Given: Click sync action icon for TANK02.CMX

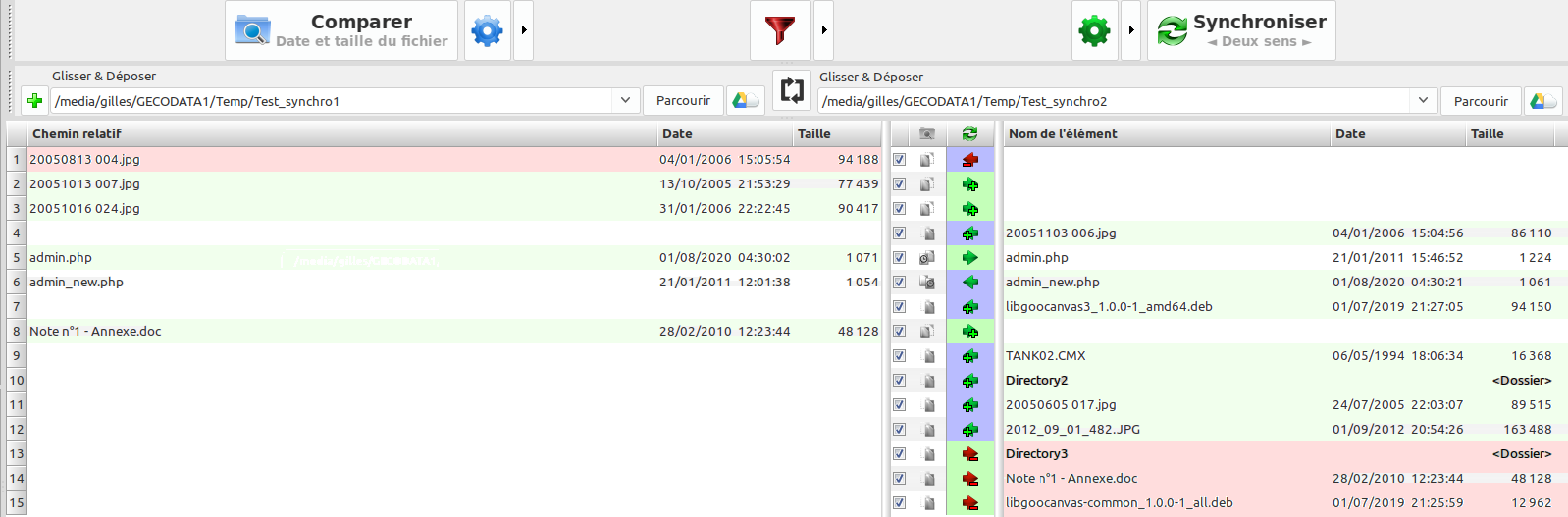Looking at the screenshot, I should click(x=970, y=355).
